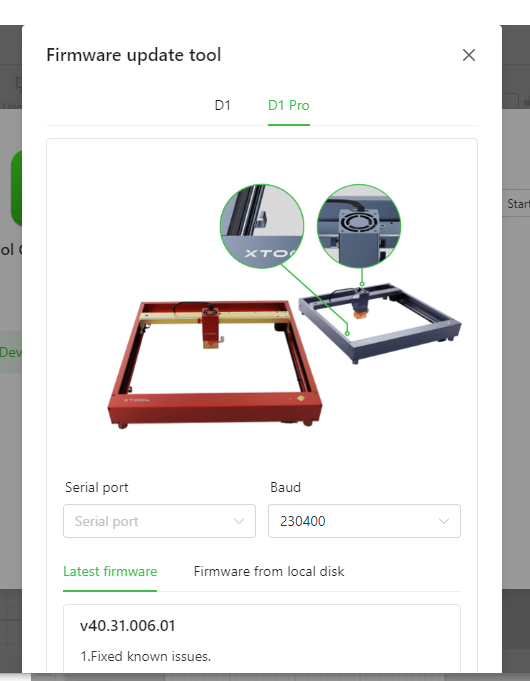Click the orange laser module on red machine
The height and width of the screenshot is (681, 530).
[211, 344]
